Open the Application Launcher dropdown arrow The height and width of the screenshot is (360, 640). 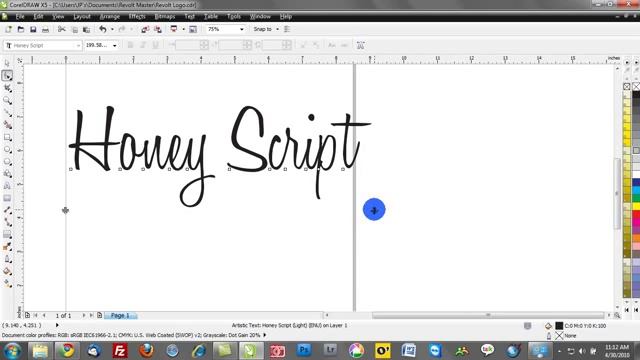pos(183,29)
